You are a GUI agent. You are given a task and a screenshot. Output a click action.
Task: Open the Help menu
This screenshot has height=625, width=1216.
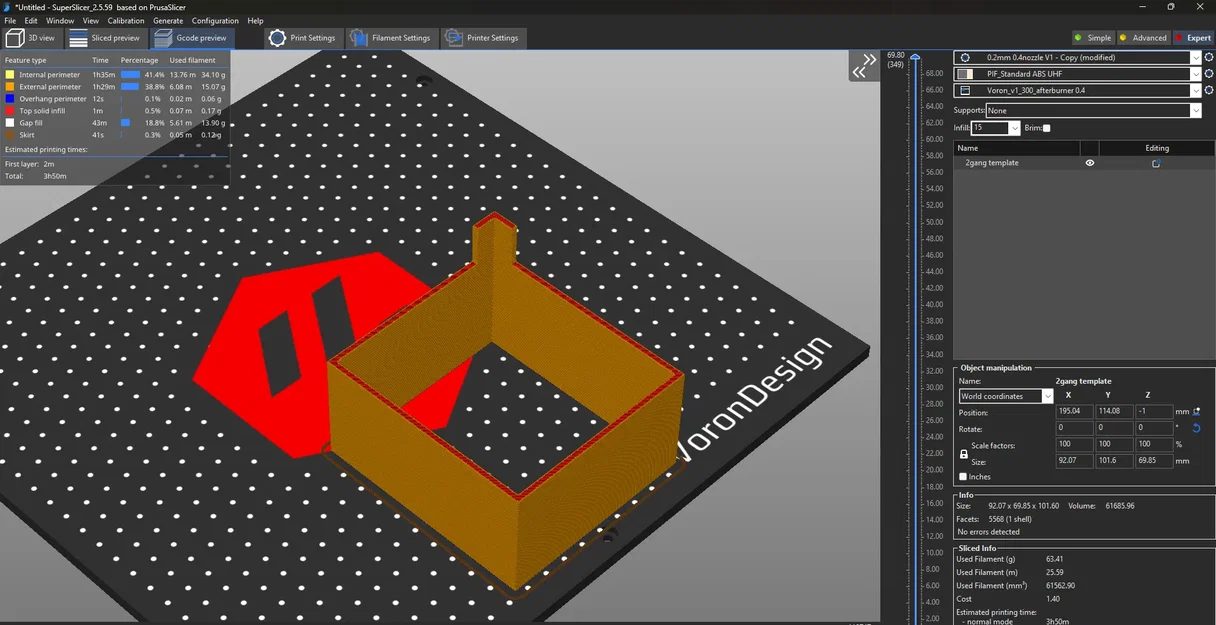pos(255,20)
